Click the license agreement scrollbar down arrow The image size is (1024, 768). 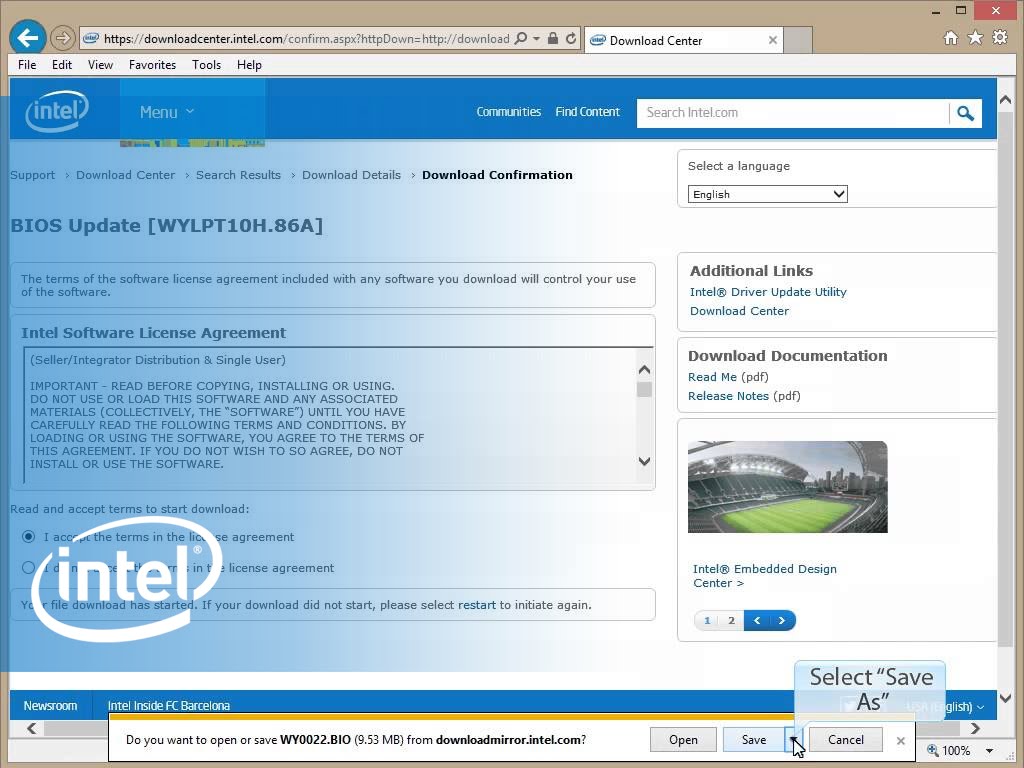click(644, 461)
